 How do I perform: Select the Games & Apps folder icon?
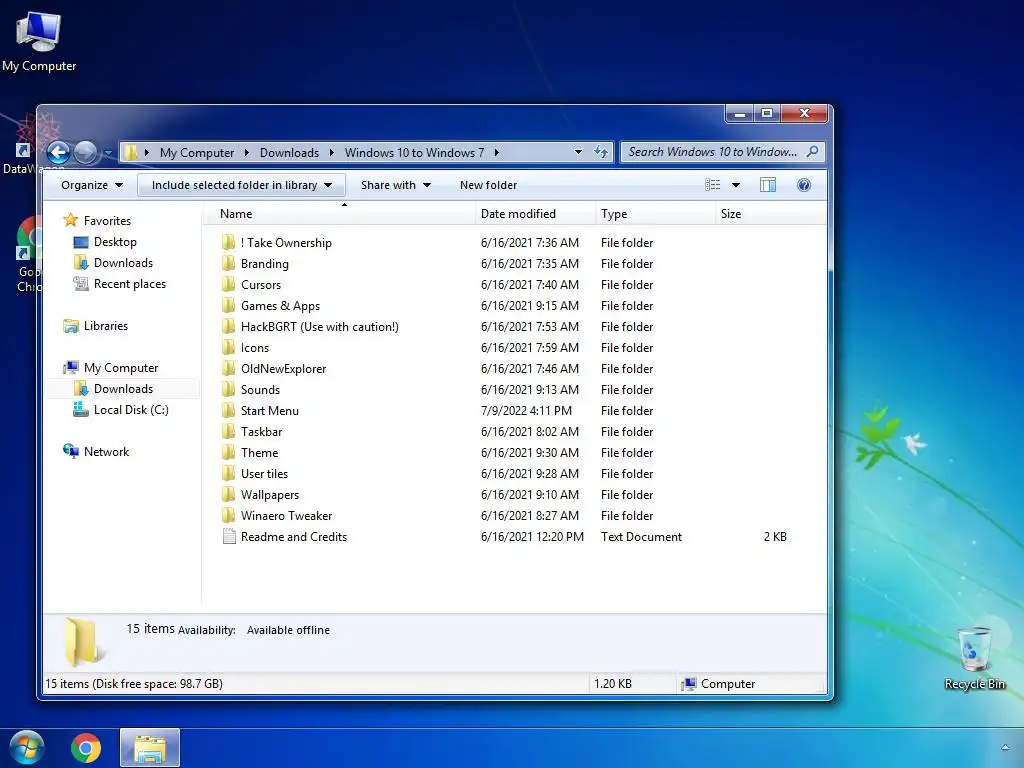click(x=228, y=305)
